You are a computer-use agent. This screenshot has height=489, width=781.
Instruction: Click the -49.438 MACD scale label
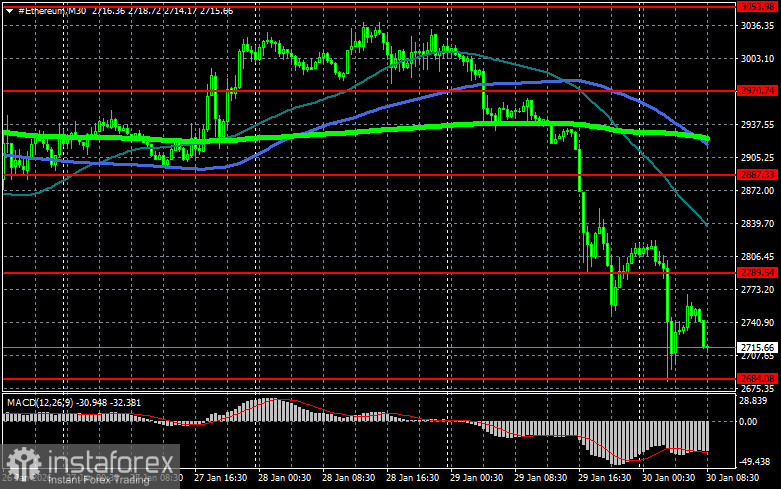755,462
